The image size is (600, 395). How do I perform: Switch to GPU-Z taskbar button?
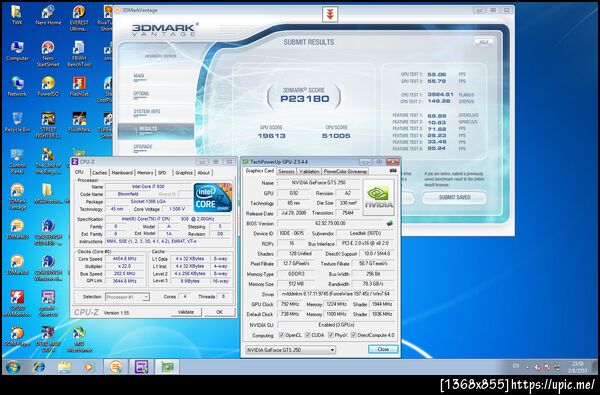[x=167, y=367]
